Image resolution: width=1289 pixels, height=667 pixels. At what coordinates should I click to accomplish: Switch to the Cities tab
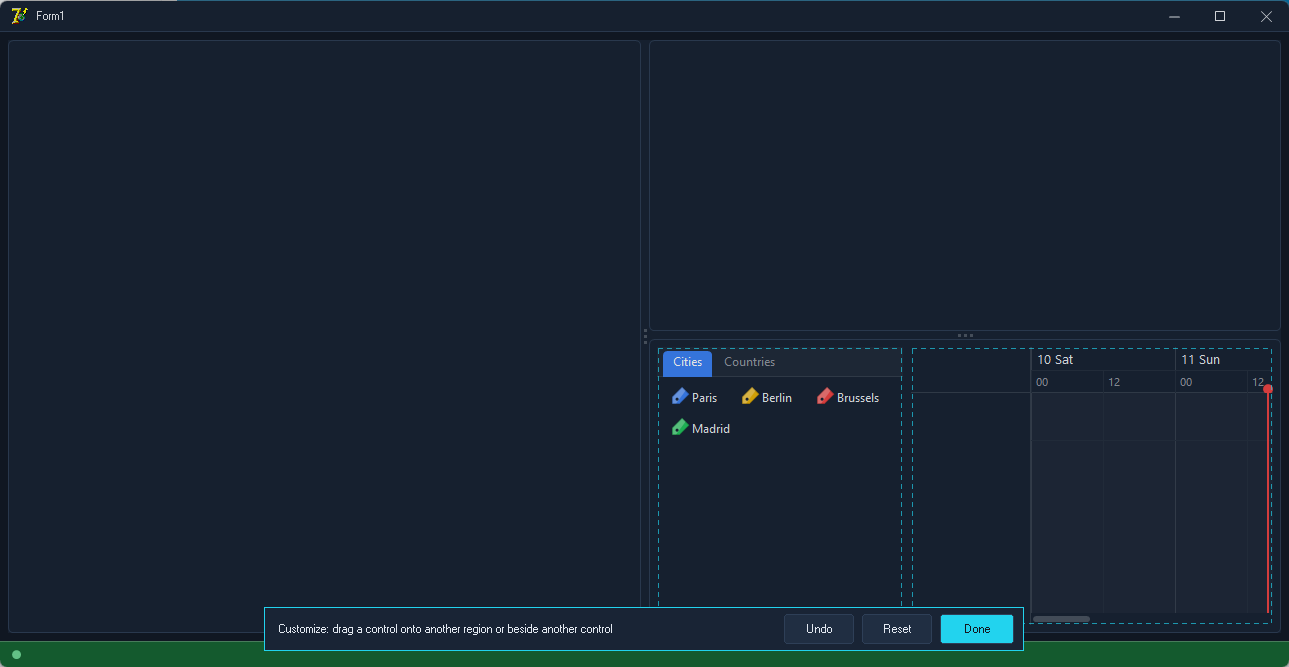pyautogui.click(x=688, y=363)
